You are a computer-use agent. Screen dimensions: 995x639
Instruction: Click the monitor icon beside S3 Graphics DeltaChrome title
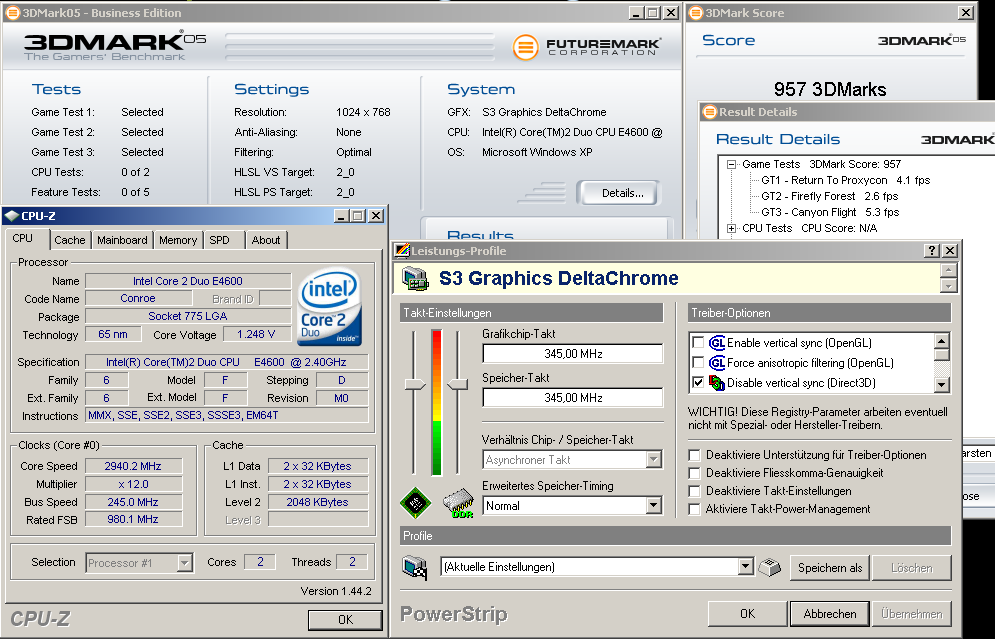(x=416, y=279)
